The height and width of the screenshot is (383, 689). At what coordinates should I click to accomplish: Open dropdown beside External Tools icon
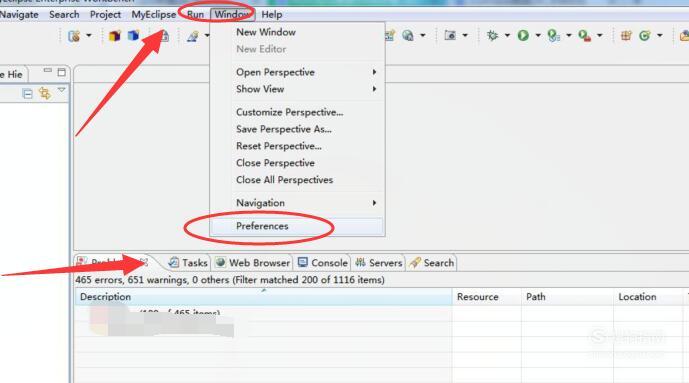pyautogui.click(x=599, y=36)
